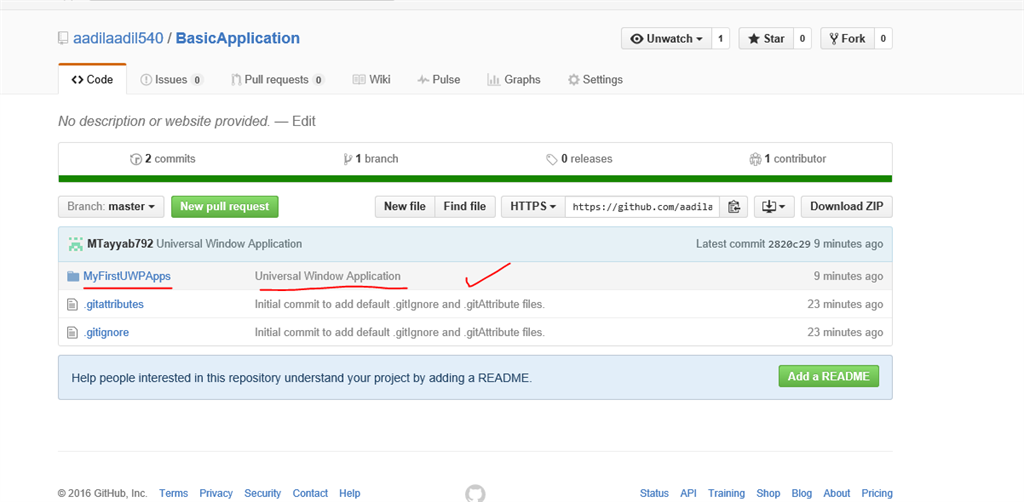Star the BasicApplication repository
The height and width of the screenshot is (502, 1024).
click(x=766, y=39)
